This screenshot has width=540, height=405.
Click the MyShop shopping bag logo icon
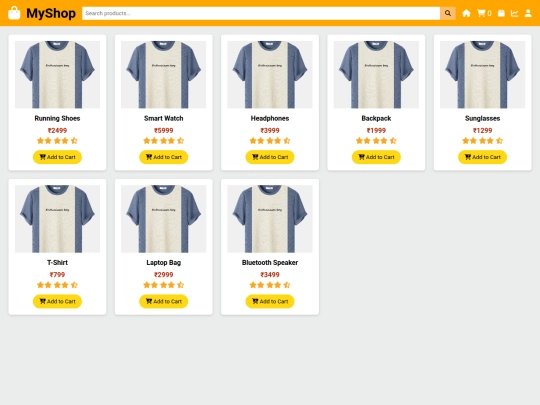coord(14,13)
